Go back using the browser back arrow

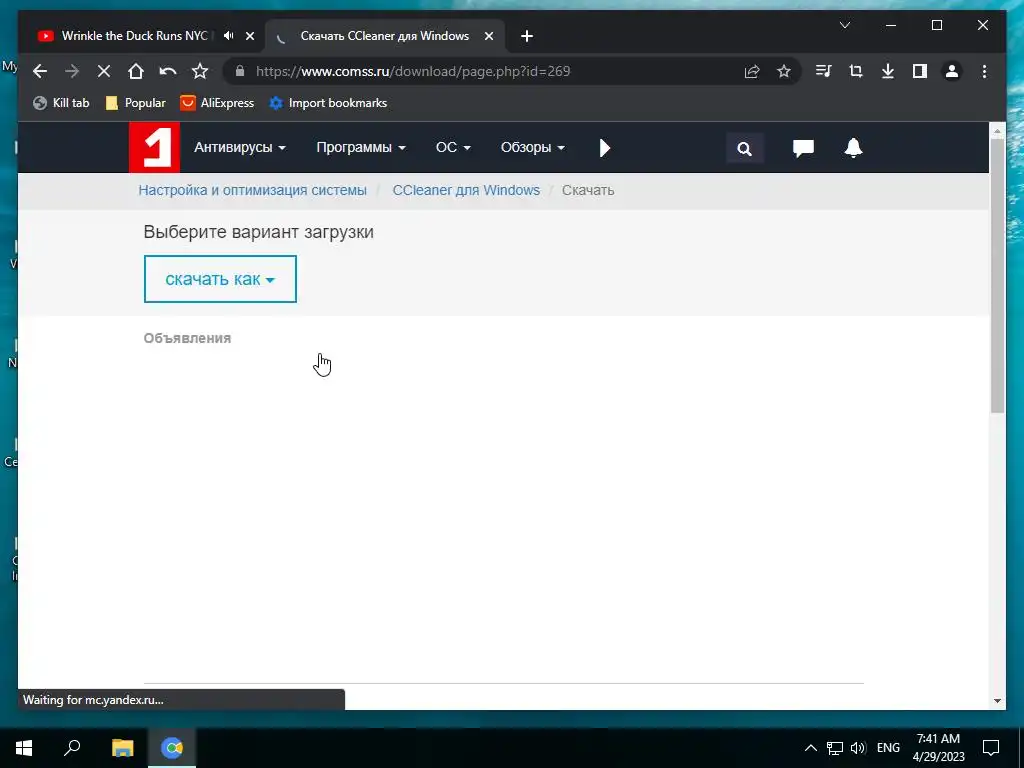tap(40, 71)
